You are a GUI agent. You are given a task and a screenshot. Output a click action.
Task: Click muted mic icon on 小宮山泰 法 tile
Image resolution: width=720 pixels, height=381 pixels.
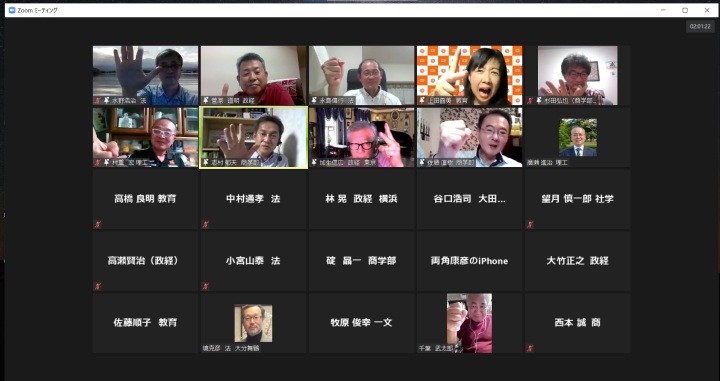(x=205, y=286)
